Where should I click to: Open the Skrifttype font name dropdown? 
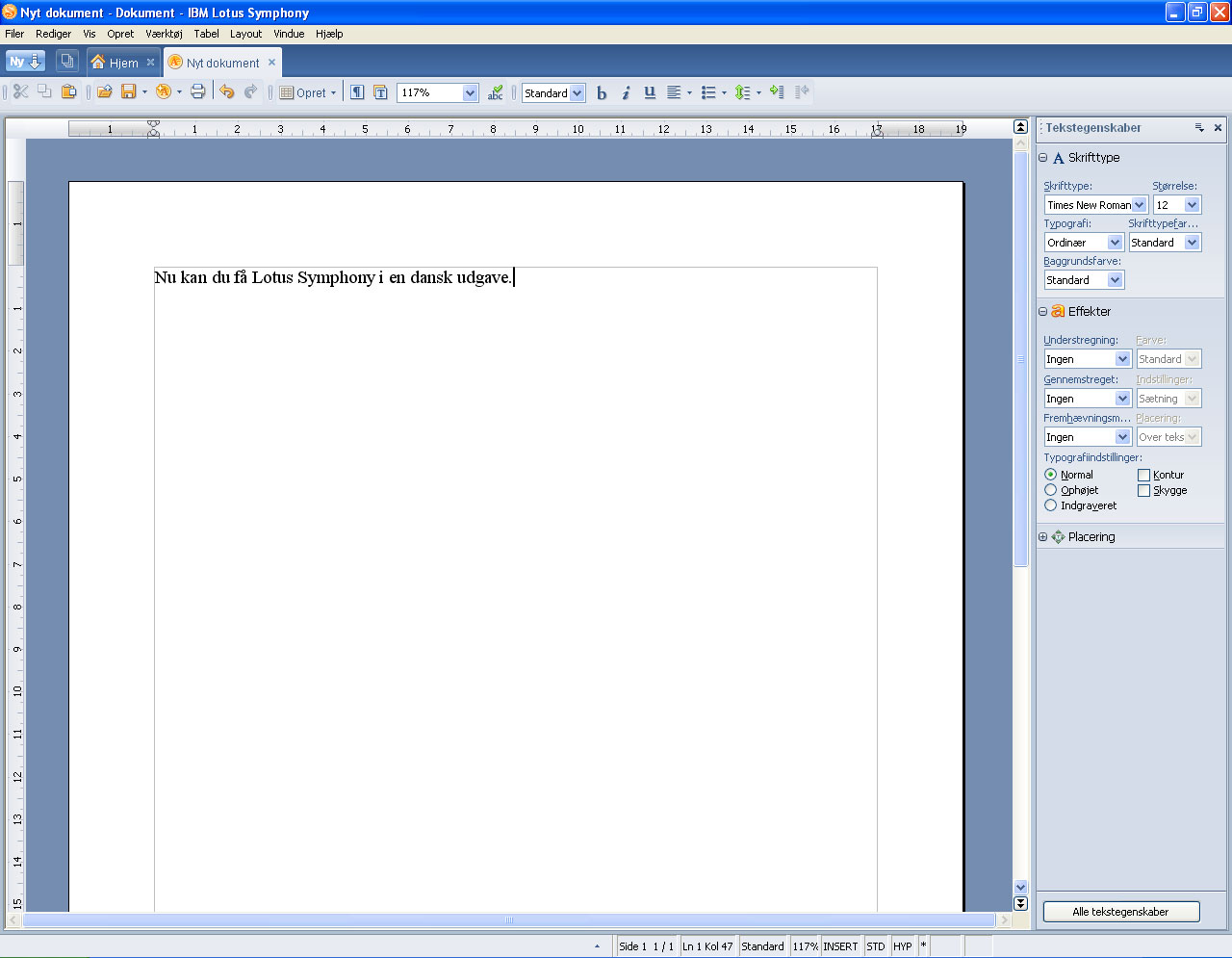click(1139, 205)
